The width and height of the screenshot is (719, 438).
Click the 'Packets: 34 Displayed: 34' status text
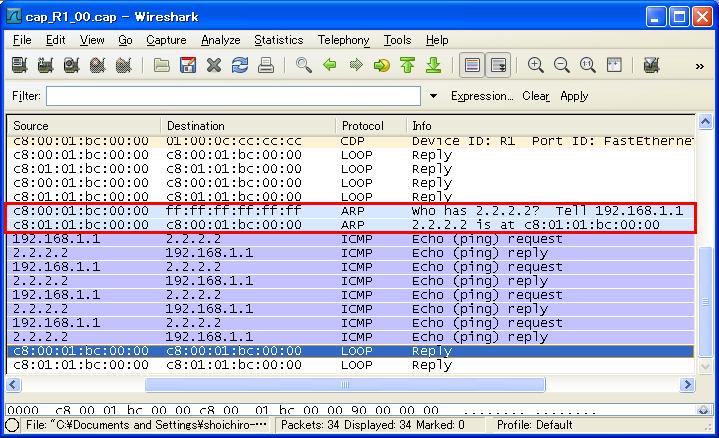click(373, 425)
